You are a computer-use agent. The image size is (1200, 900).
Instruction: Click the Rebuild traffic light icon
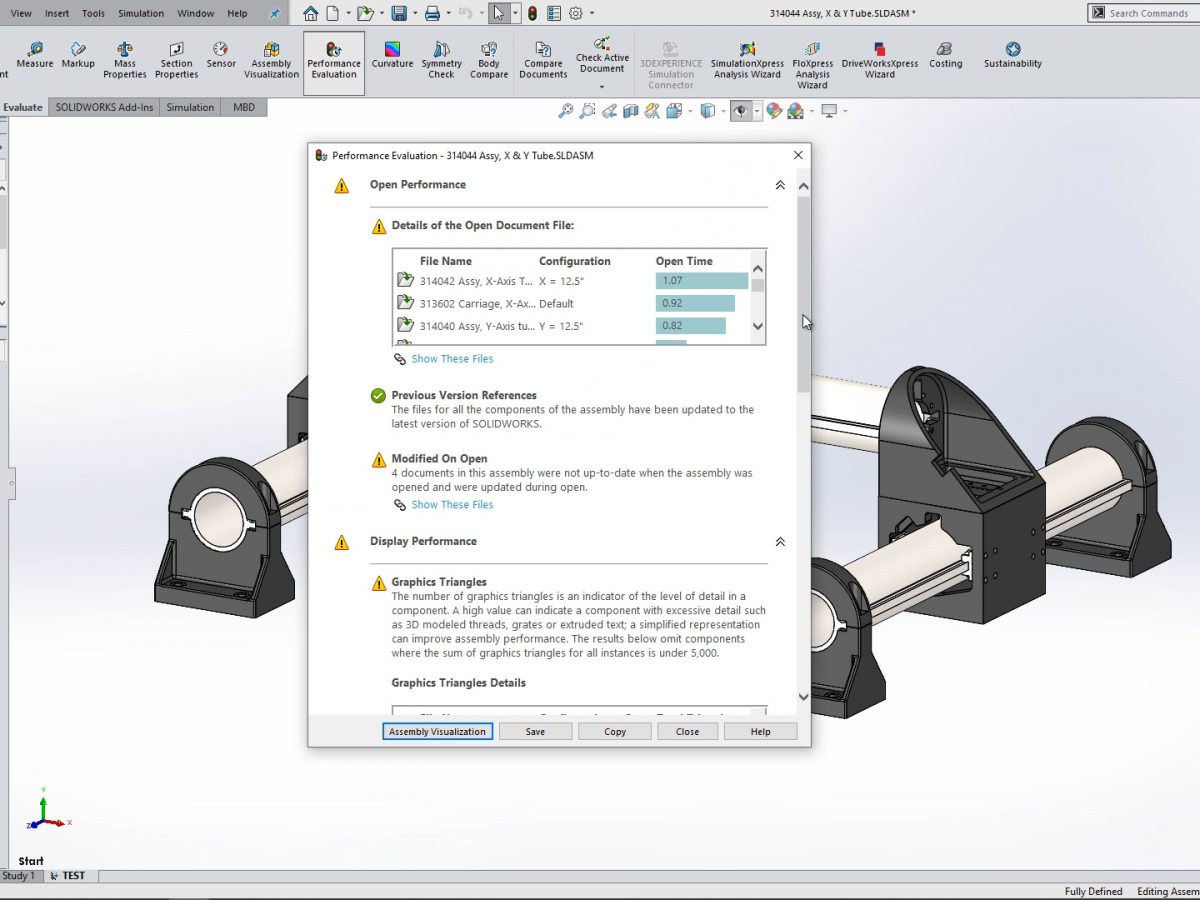532,13
